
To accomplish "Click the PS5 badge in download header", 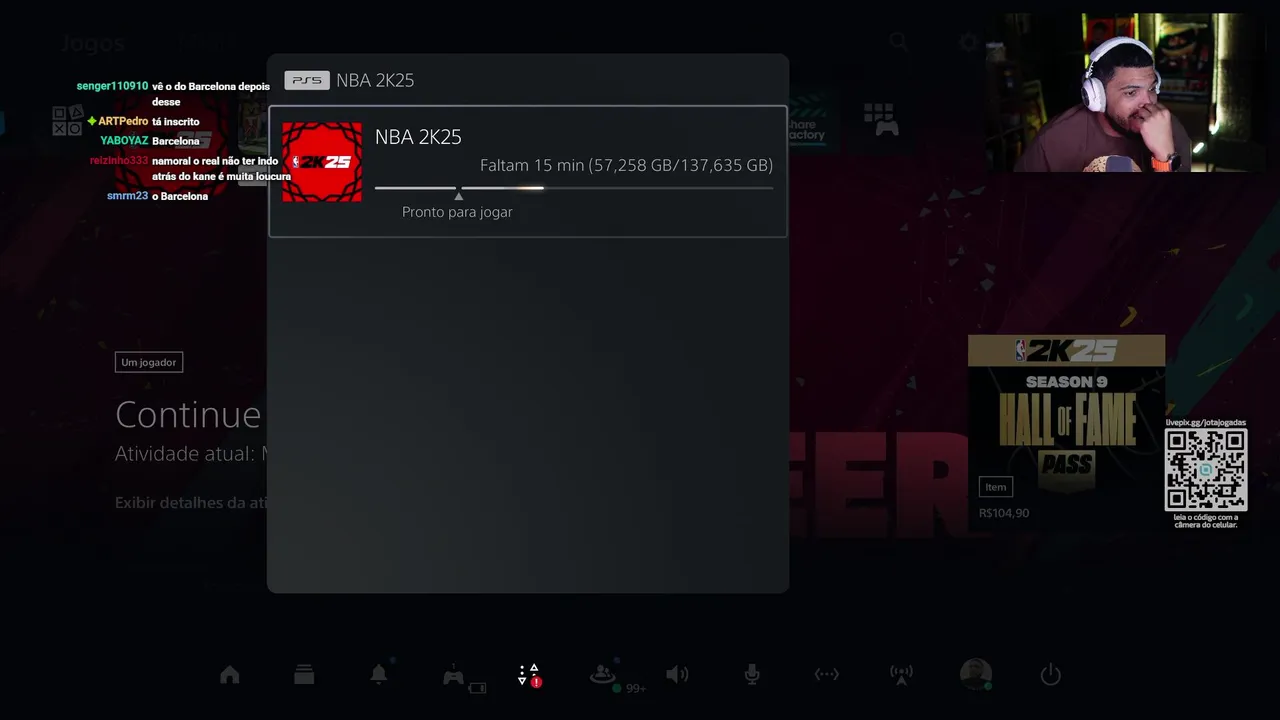I will tap(307, 80).
